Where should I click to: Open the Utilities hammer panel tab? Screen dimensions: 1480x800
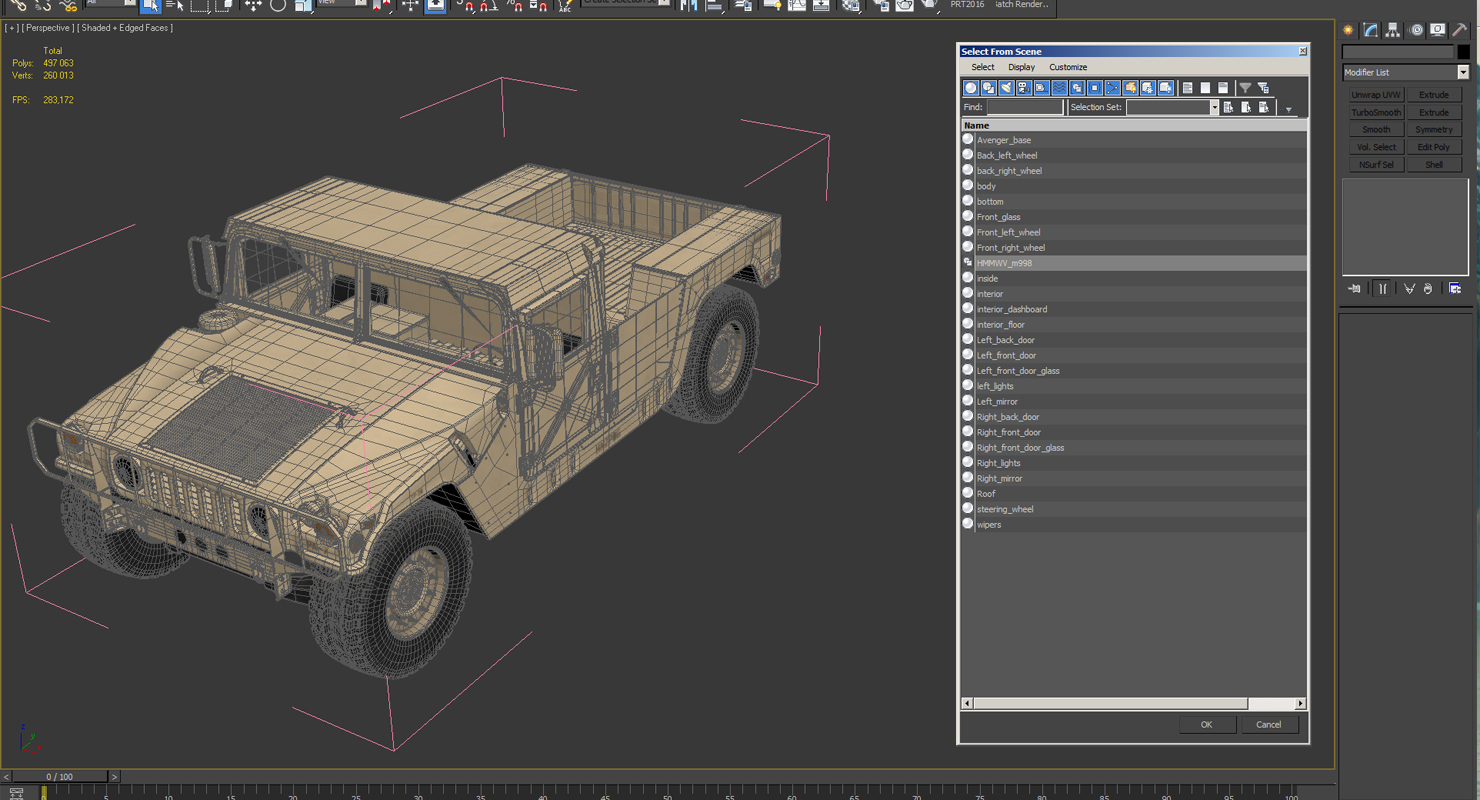(1459, 30)
